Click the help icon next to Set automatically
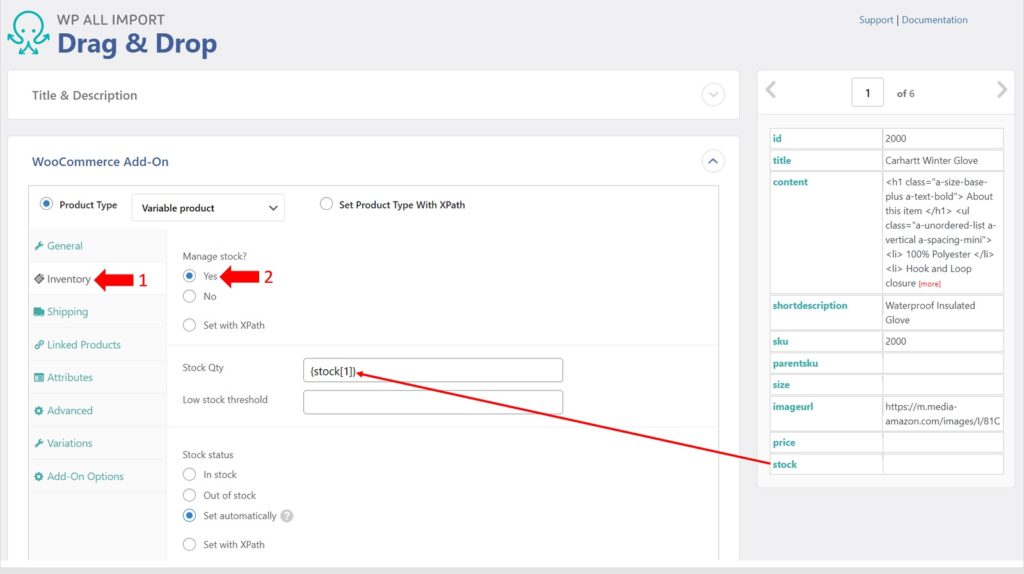The height and width of the screenshot is (574, 1024). (x=287, y=516)
